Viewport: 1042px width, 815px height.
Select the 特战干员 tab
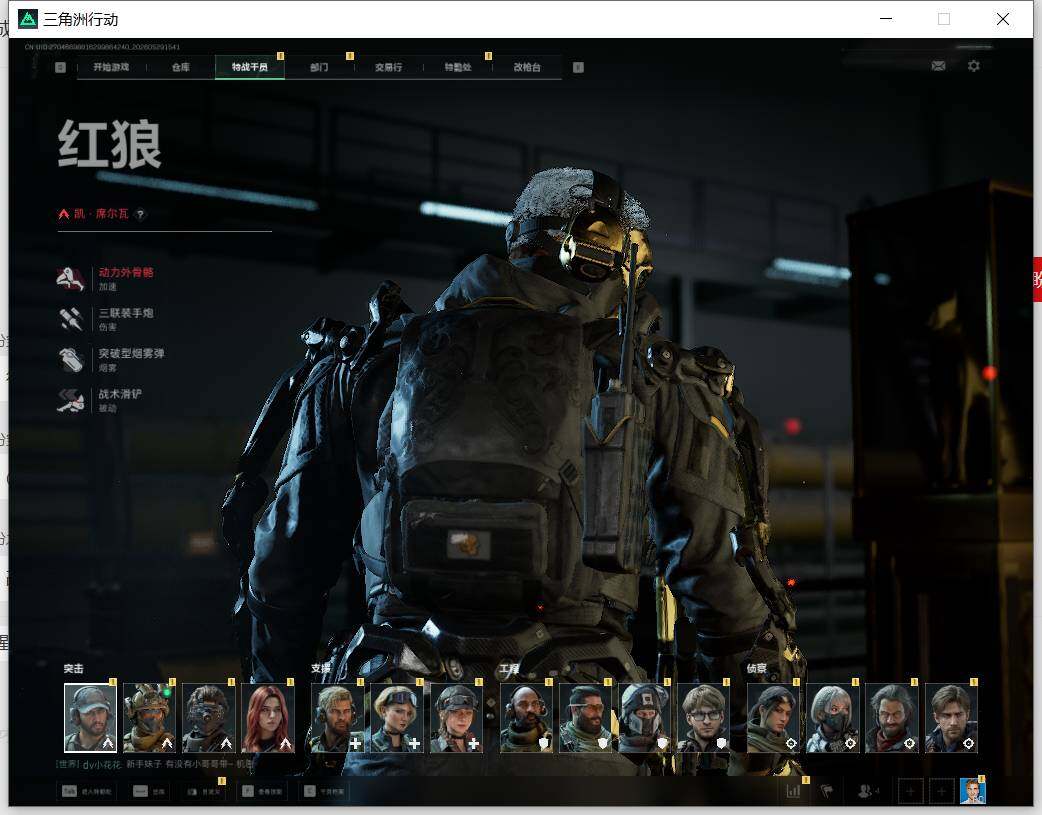(x=250, y=67)
